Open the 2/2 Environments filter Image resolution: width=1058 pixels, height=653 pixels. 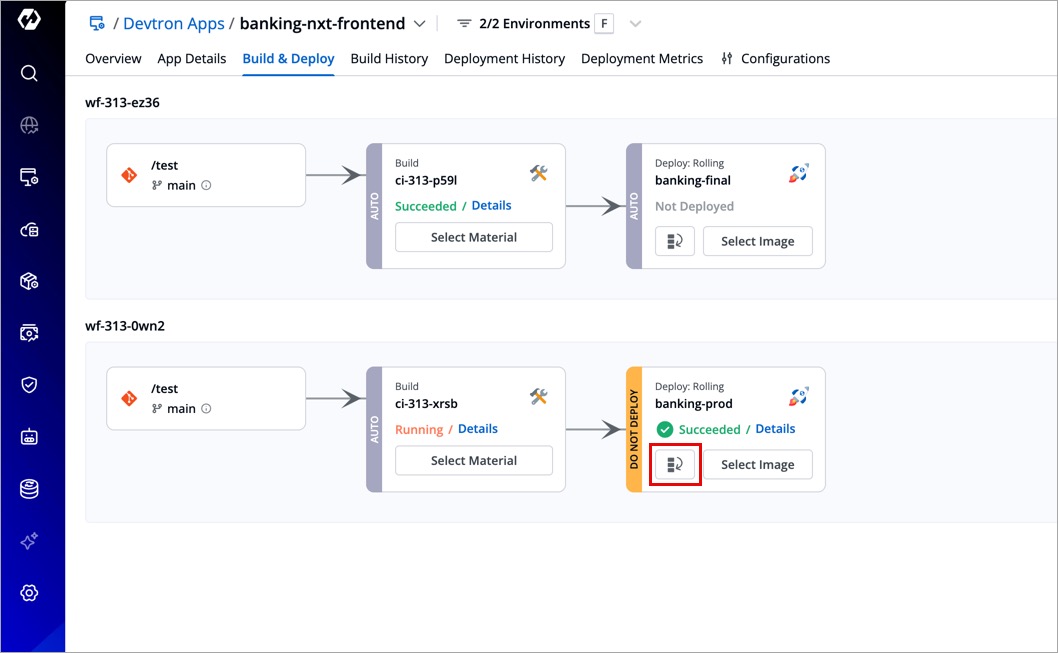(523, 24)
